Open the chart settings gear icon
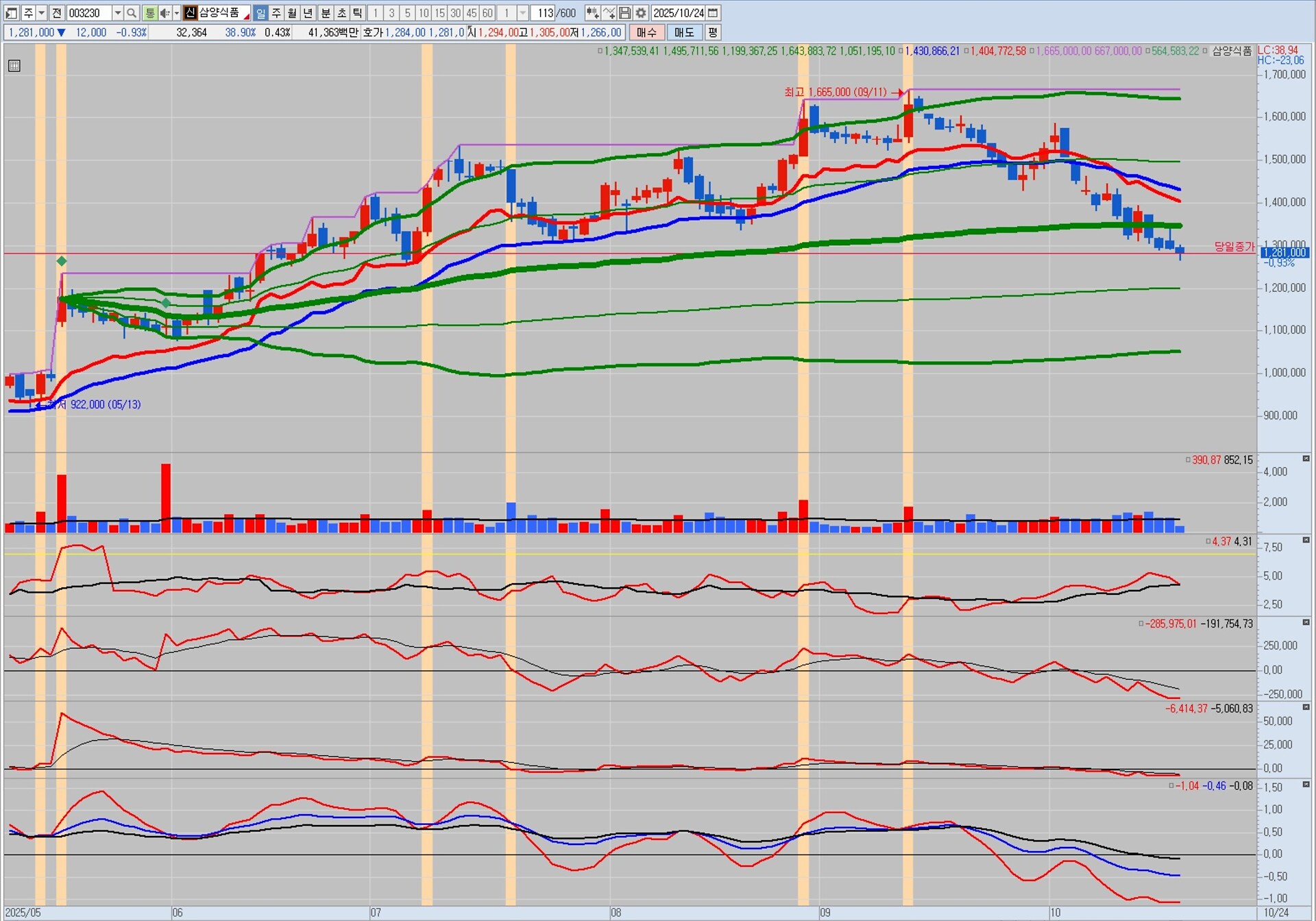Viewport: 1316px width, 921px height. (641, 13)
